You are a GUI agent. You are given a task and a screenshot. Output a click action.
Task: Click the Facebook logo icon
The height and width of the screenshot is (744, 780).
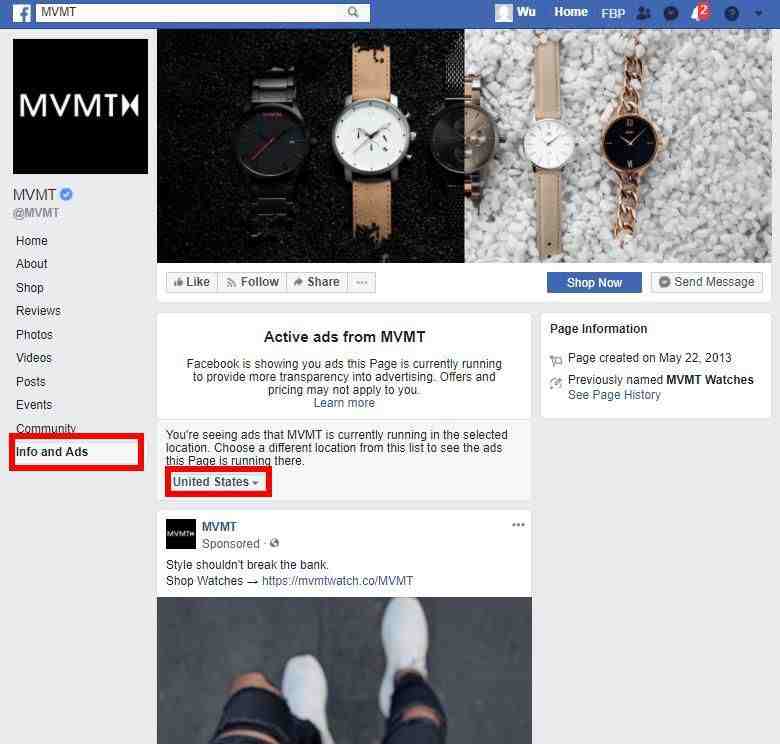(21, 13)
